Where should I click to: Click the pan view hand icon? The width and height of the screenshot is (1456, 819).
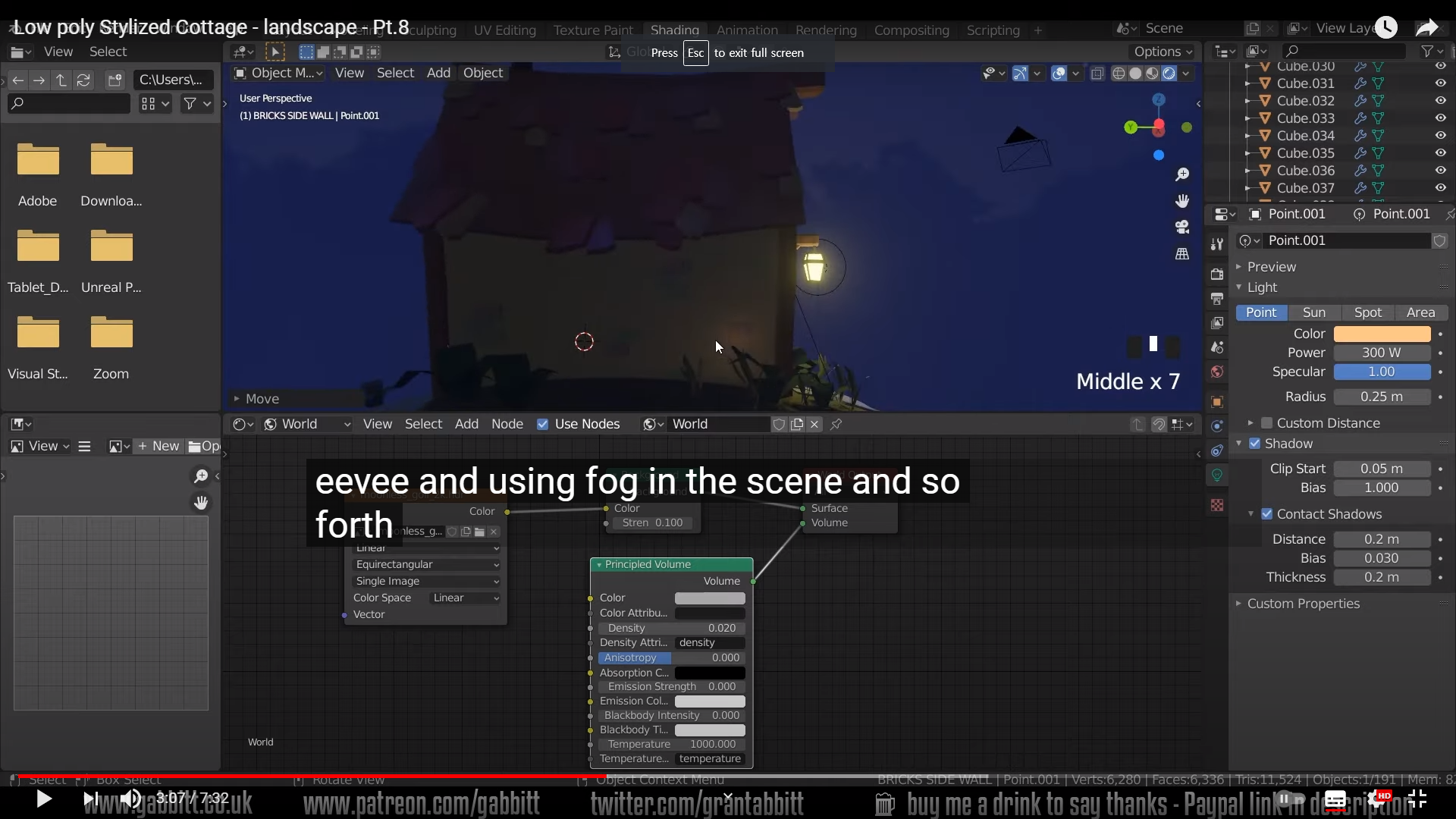point(1182,201)
